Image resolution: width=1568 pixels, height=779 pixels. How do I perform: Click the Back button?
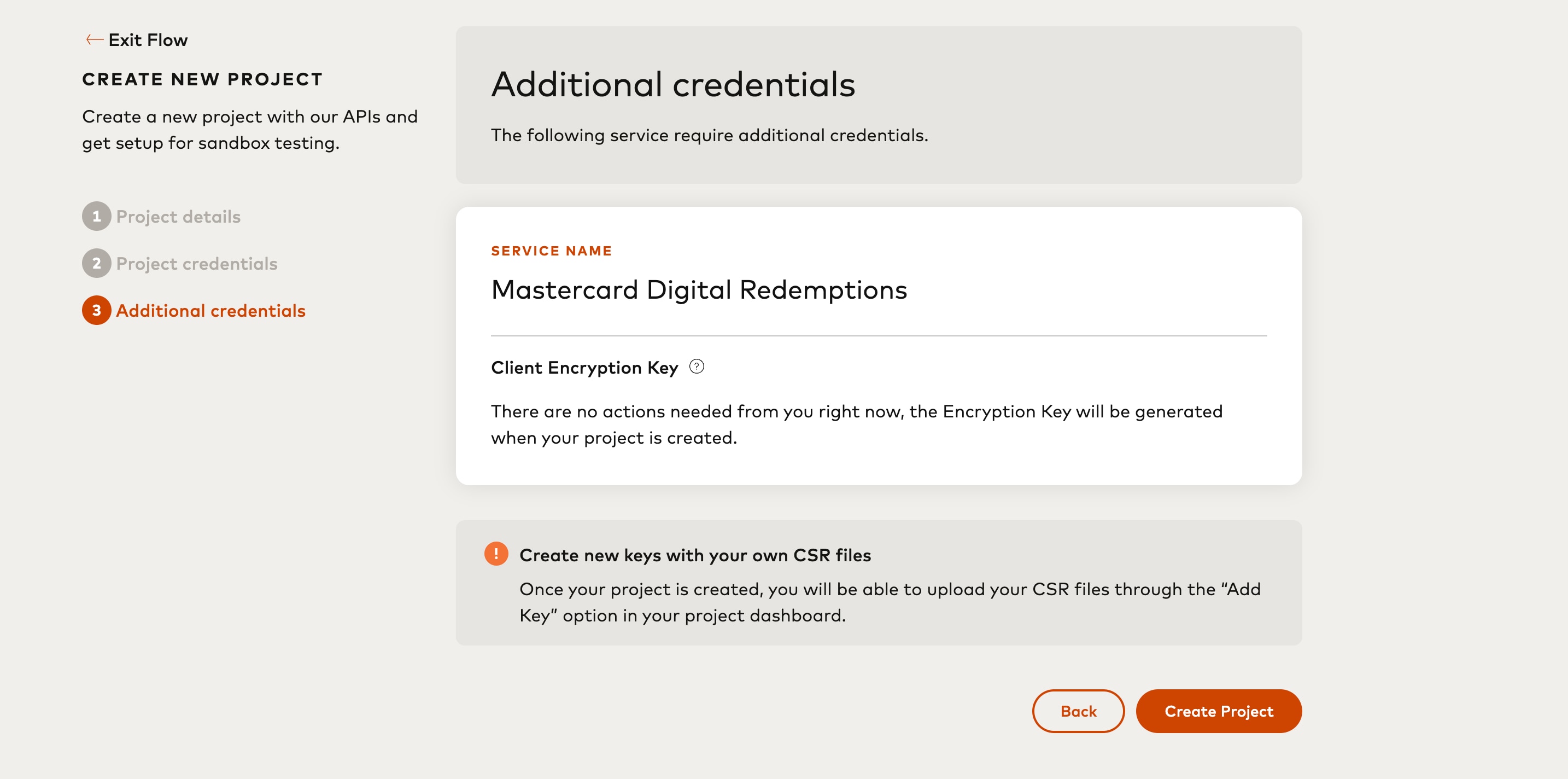[1078, 711]
